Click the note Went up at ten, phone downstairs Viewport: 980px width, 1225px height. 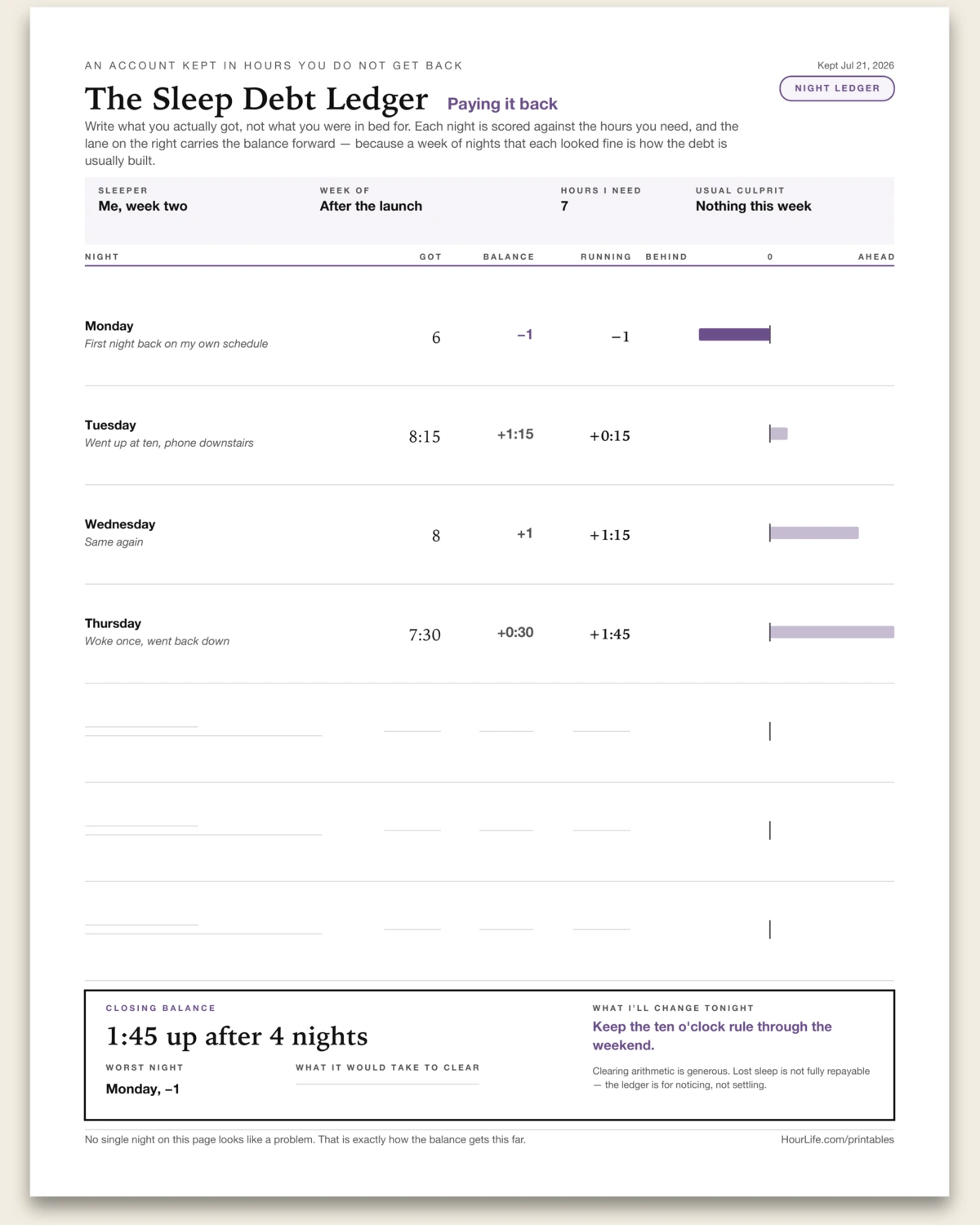point(169,443)
